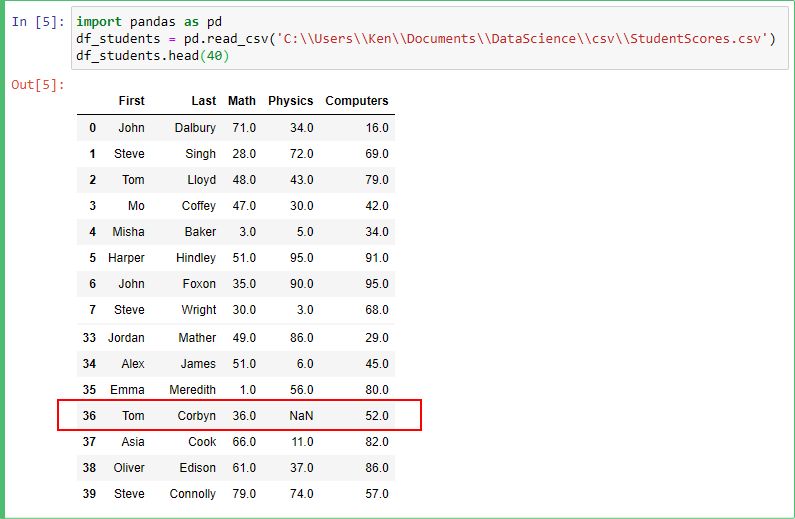The image size is (795, 519).
Task: Click first name Oliver
Action: 129,468
